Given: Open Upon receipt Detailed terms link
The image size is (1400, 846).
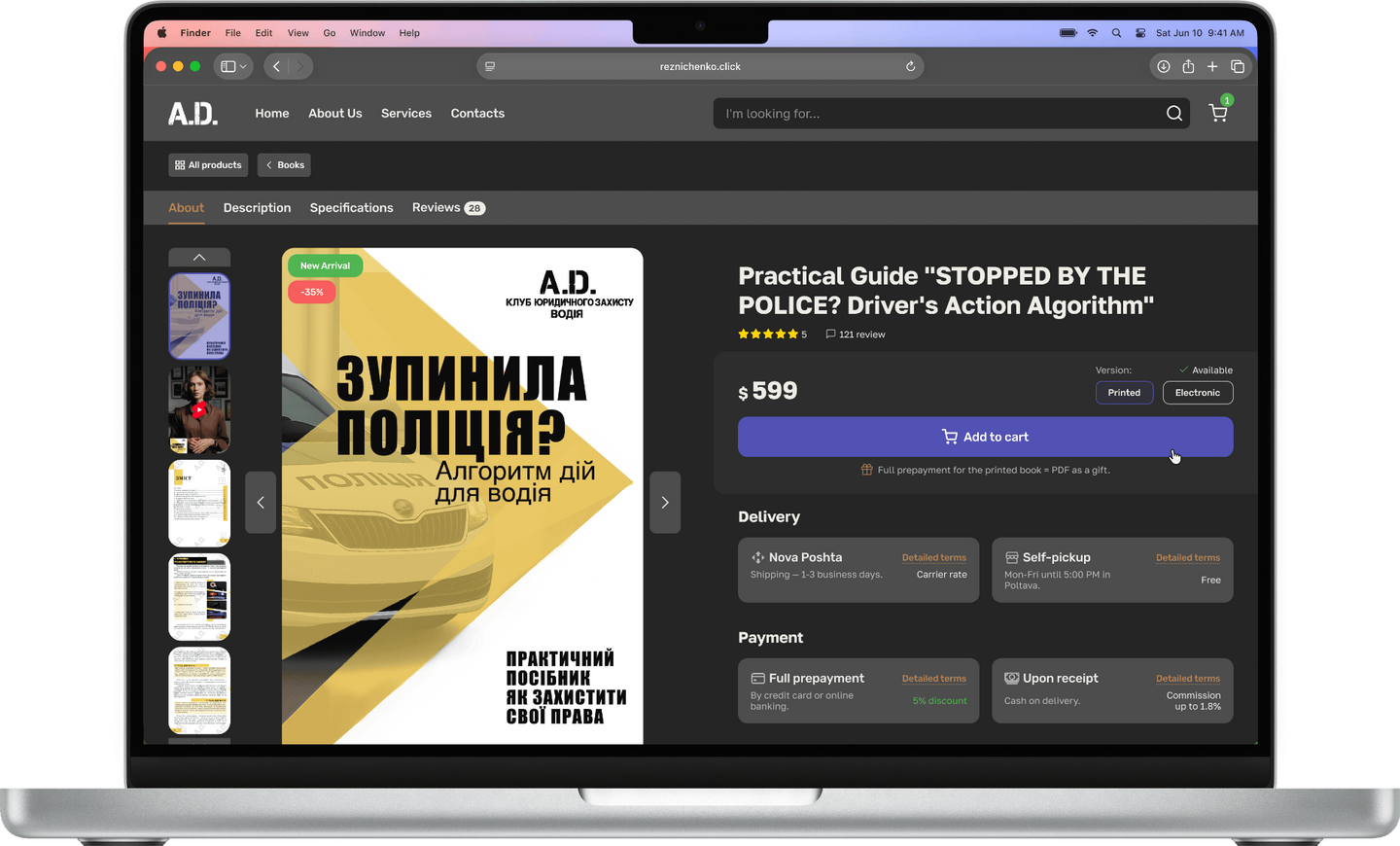Looking at the screenshot, I should 1188,679.
